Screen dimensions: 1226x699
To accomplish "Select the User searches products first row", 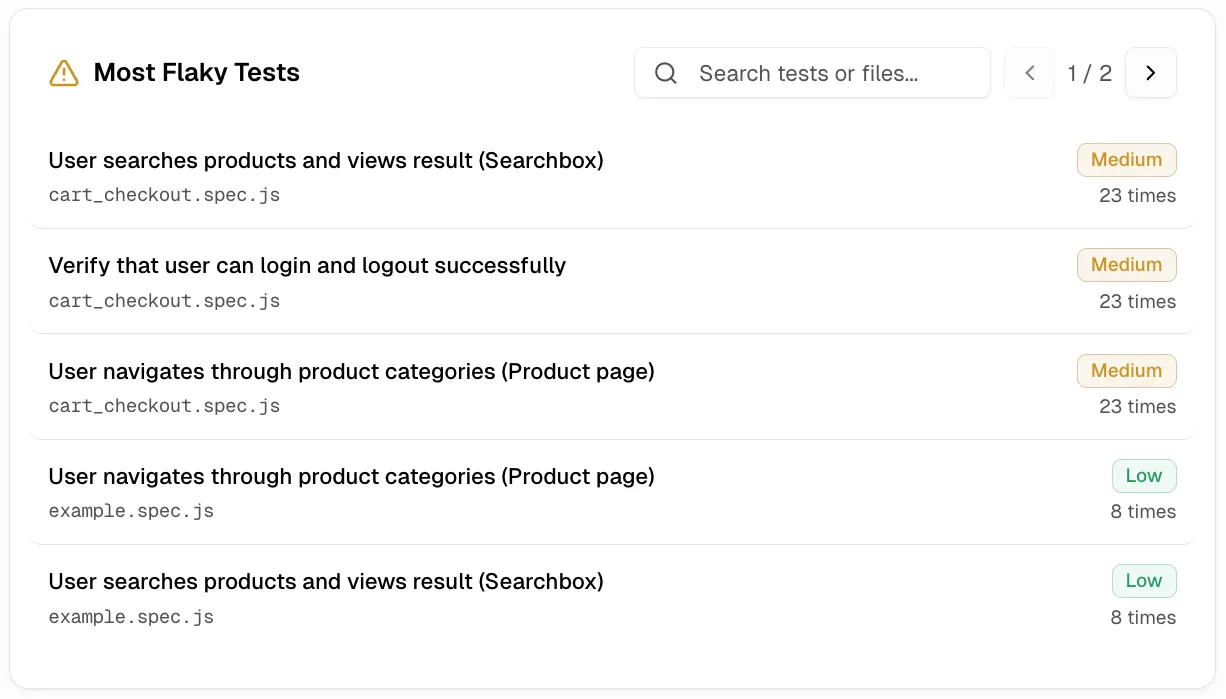I will click(x=326, y=160).
